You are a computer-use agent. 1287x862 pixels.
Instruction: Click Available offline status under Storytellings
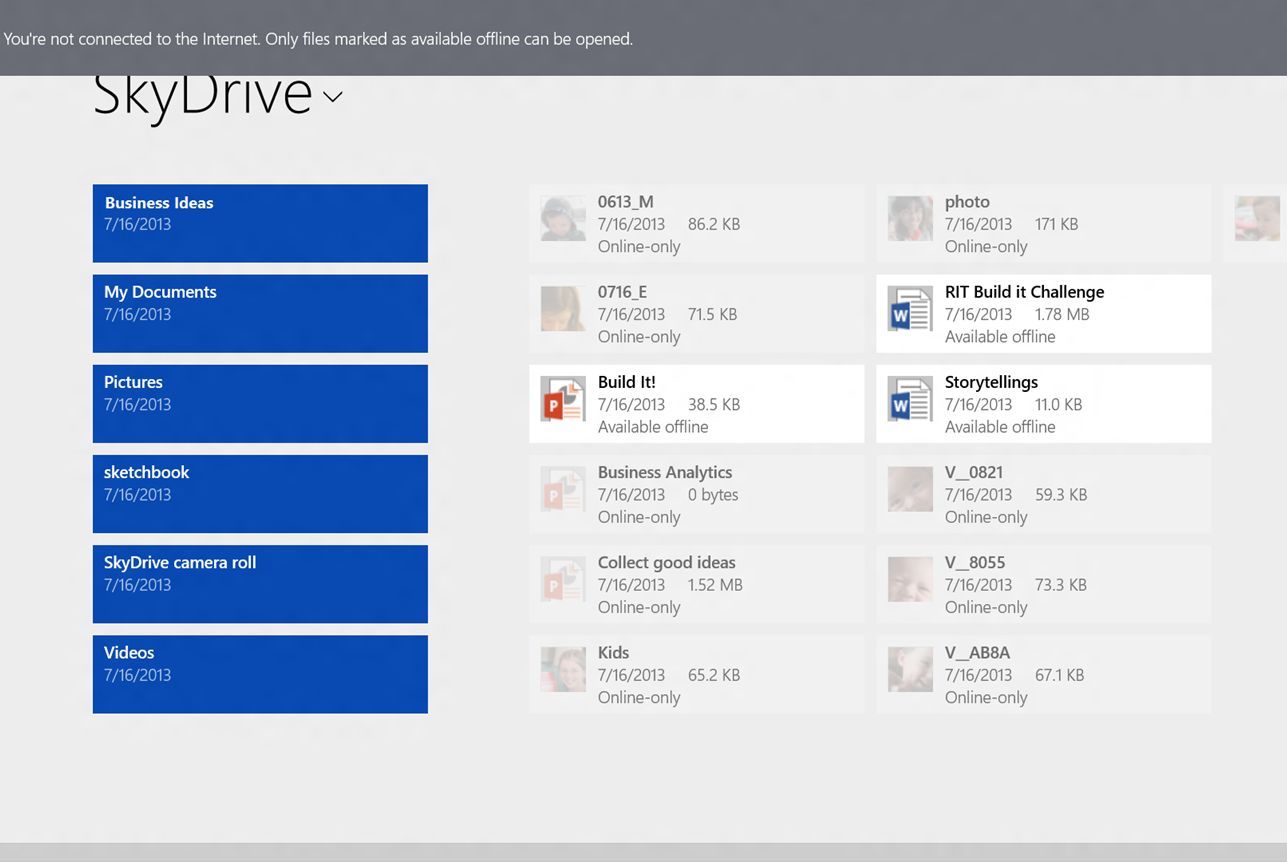click(x=1000, y=427)
